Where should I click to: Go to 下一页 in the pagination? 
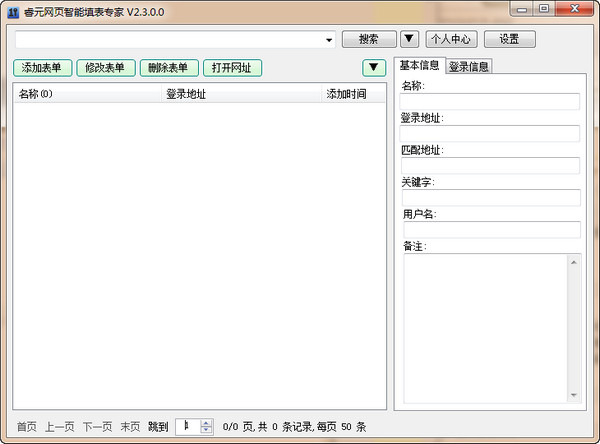97,427
